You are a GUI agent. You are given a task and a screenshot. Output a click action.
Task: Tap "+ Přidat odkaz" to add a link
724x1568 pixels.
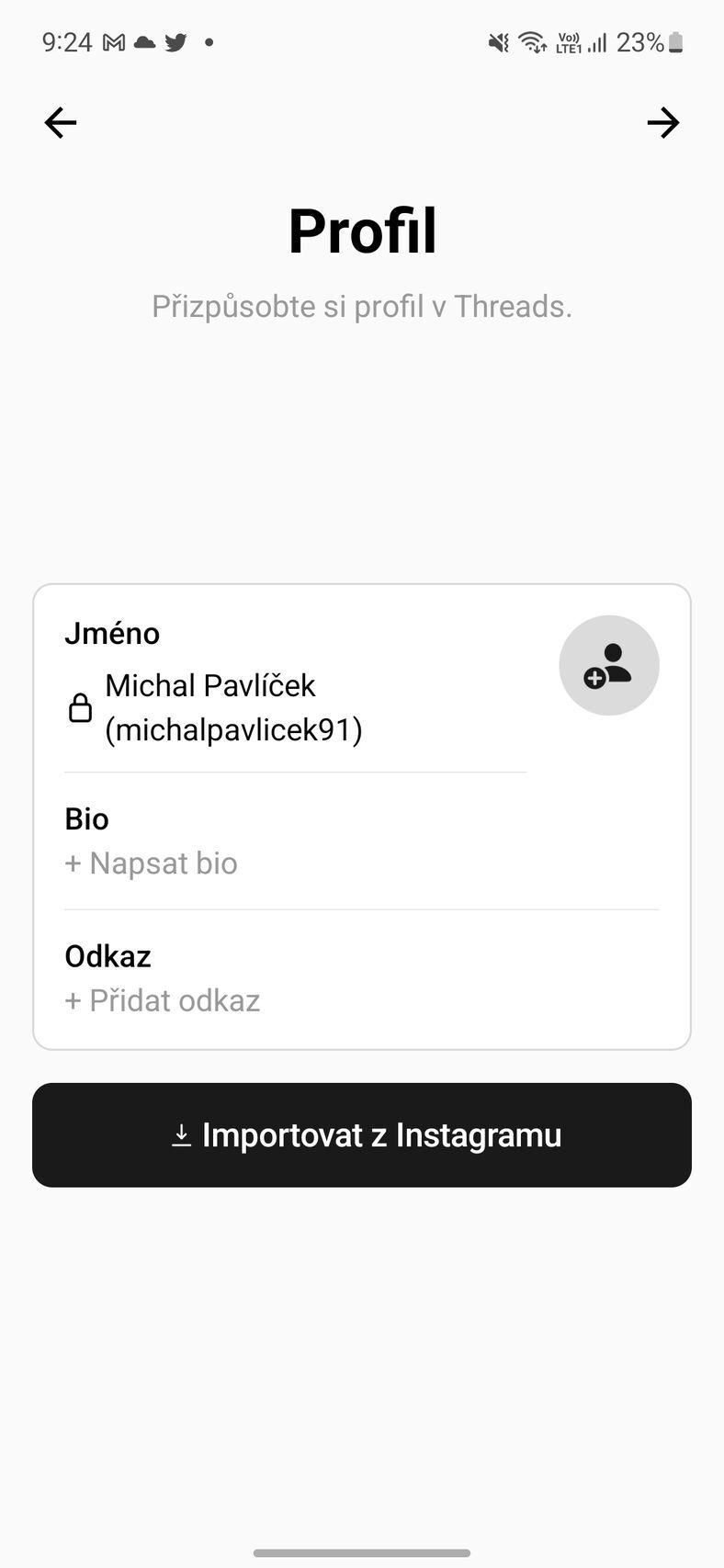coord(163,1000)
